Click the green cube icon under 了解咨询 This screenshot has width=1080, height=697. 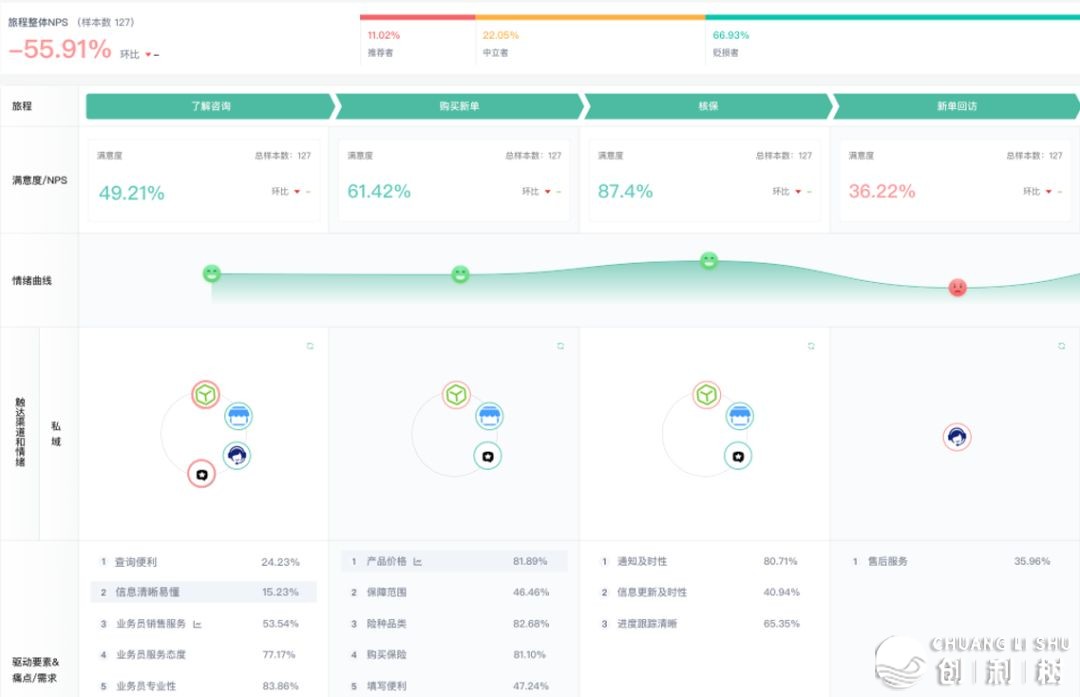[x=205, y=395]
